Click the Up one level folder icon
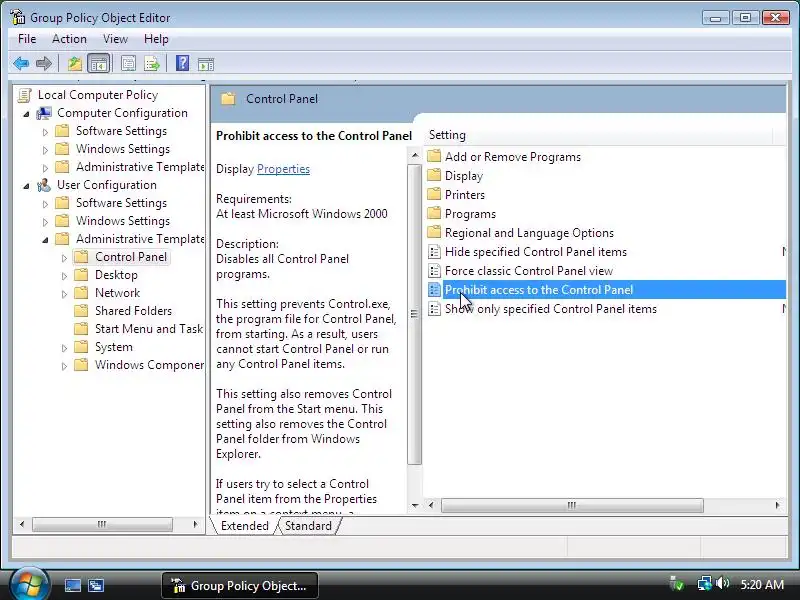This screenshot has width=800, height=600. [75, 64]
